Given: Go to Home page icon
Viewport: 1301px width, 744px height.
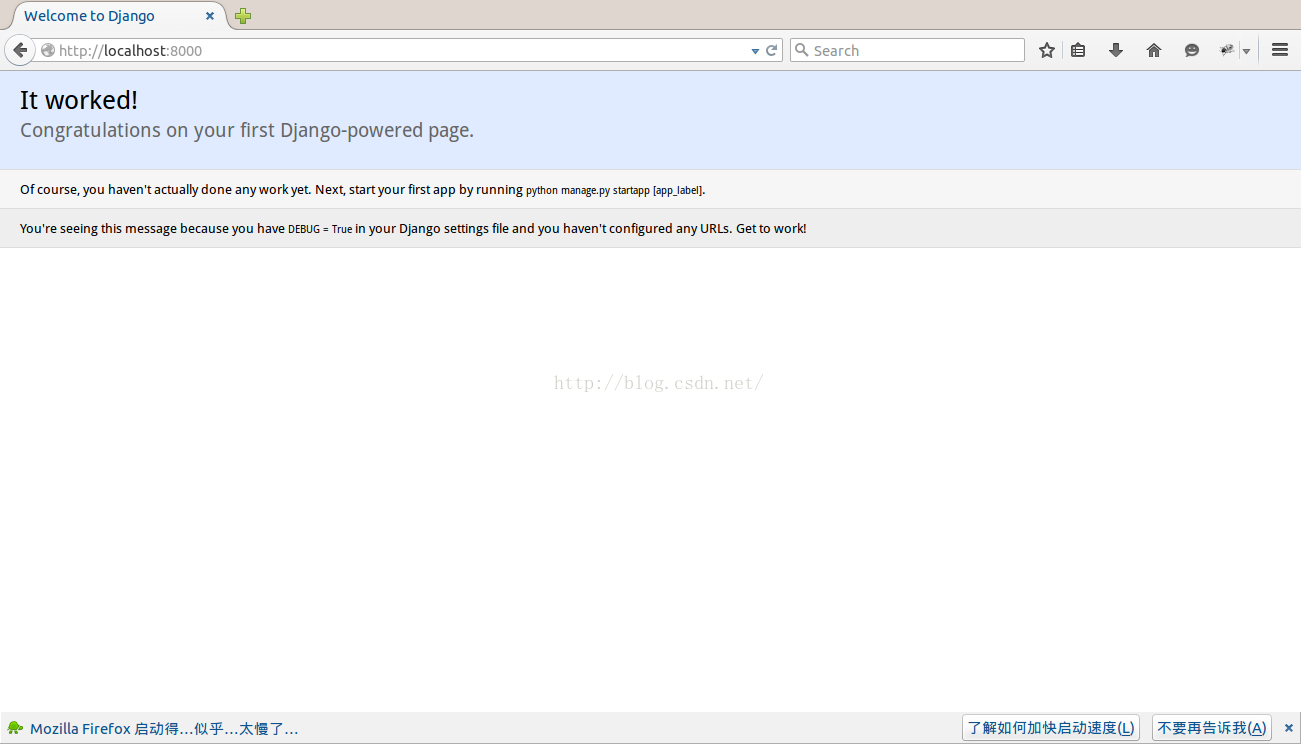Looking at the screenshot, I should click(x=1154, y=50).
